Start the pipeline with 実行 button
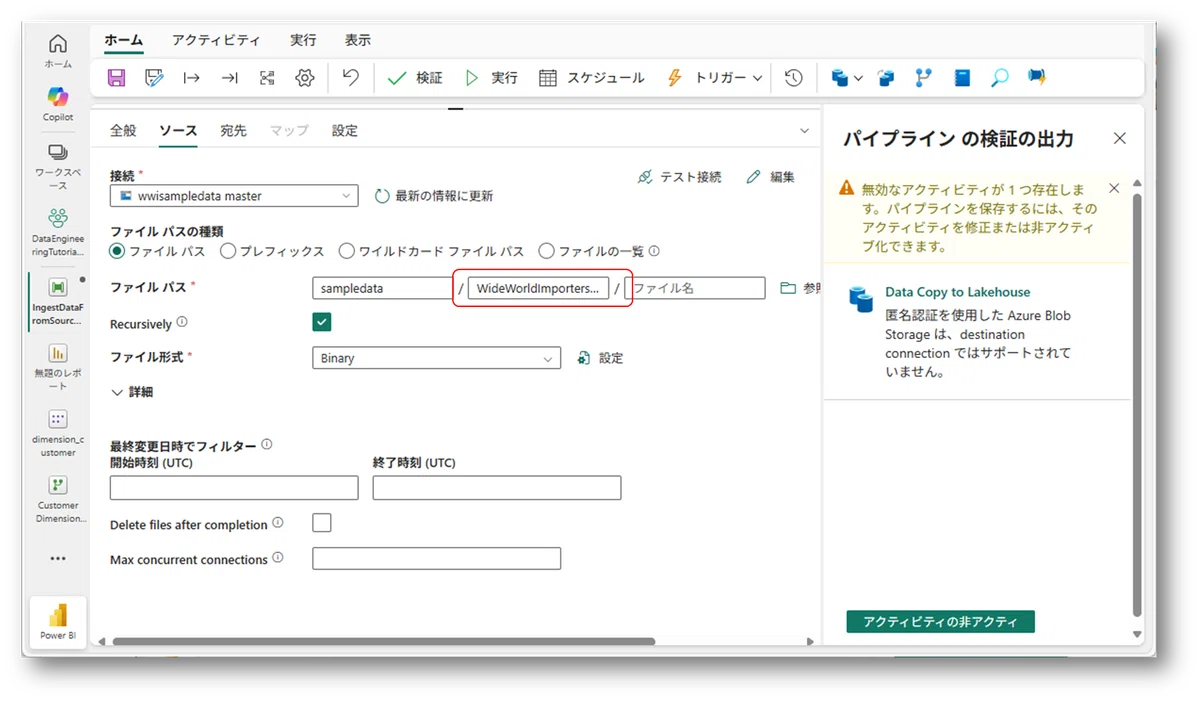This screenshot has height=701, width=1200. click(492, 78)
